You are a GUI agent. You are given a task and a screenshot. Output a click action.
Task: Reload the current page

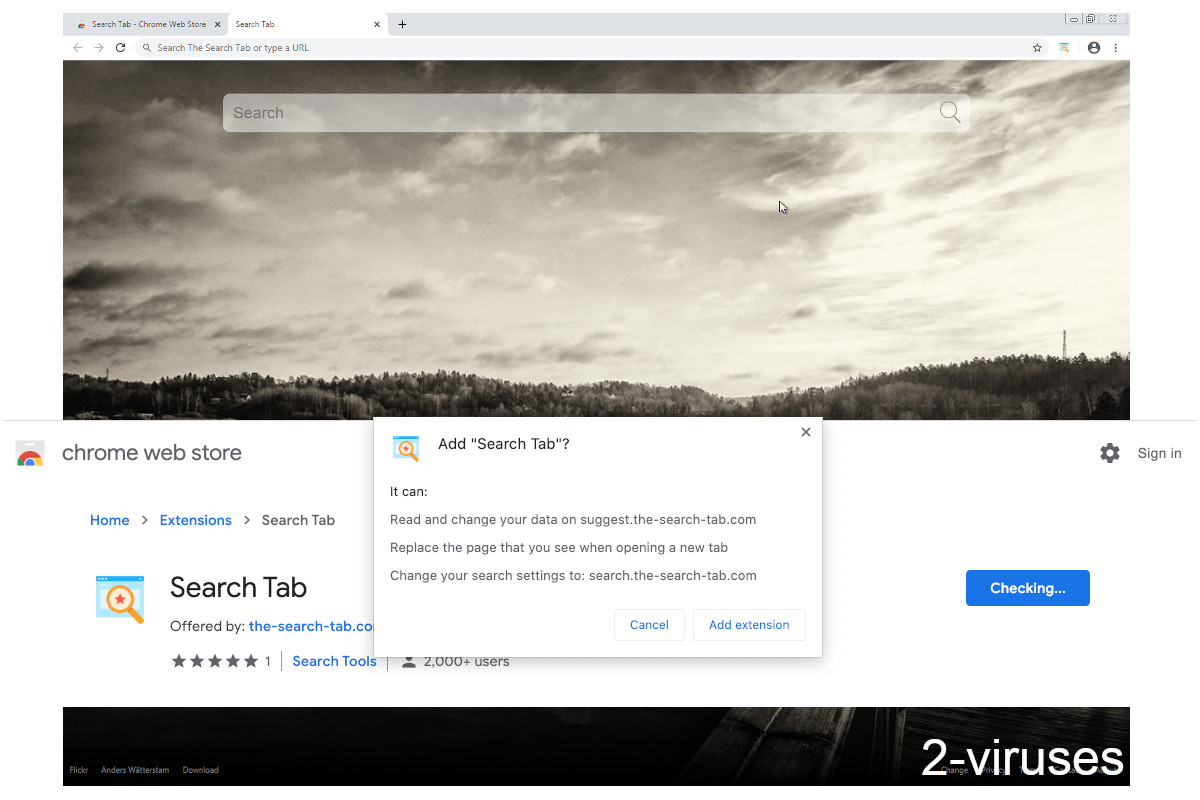point(120,47)
